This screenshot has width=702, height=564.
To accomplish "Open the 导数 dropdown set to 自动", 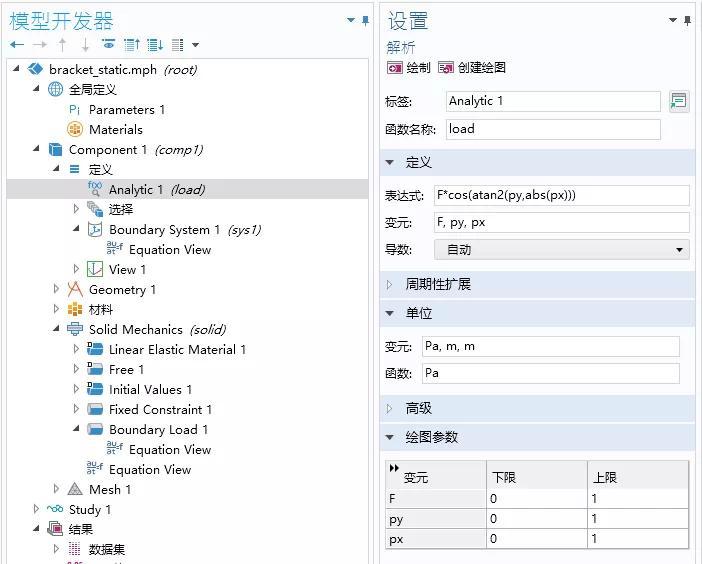I will pyautogui.click(x=561, y=250).
